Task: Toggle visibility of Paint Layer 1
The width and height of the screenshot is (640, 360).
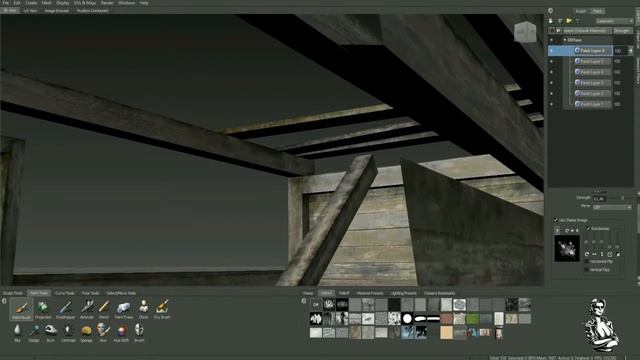Action: (x=551, y=104)
